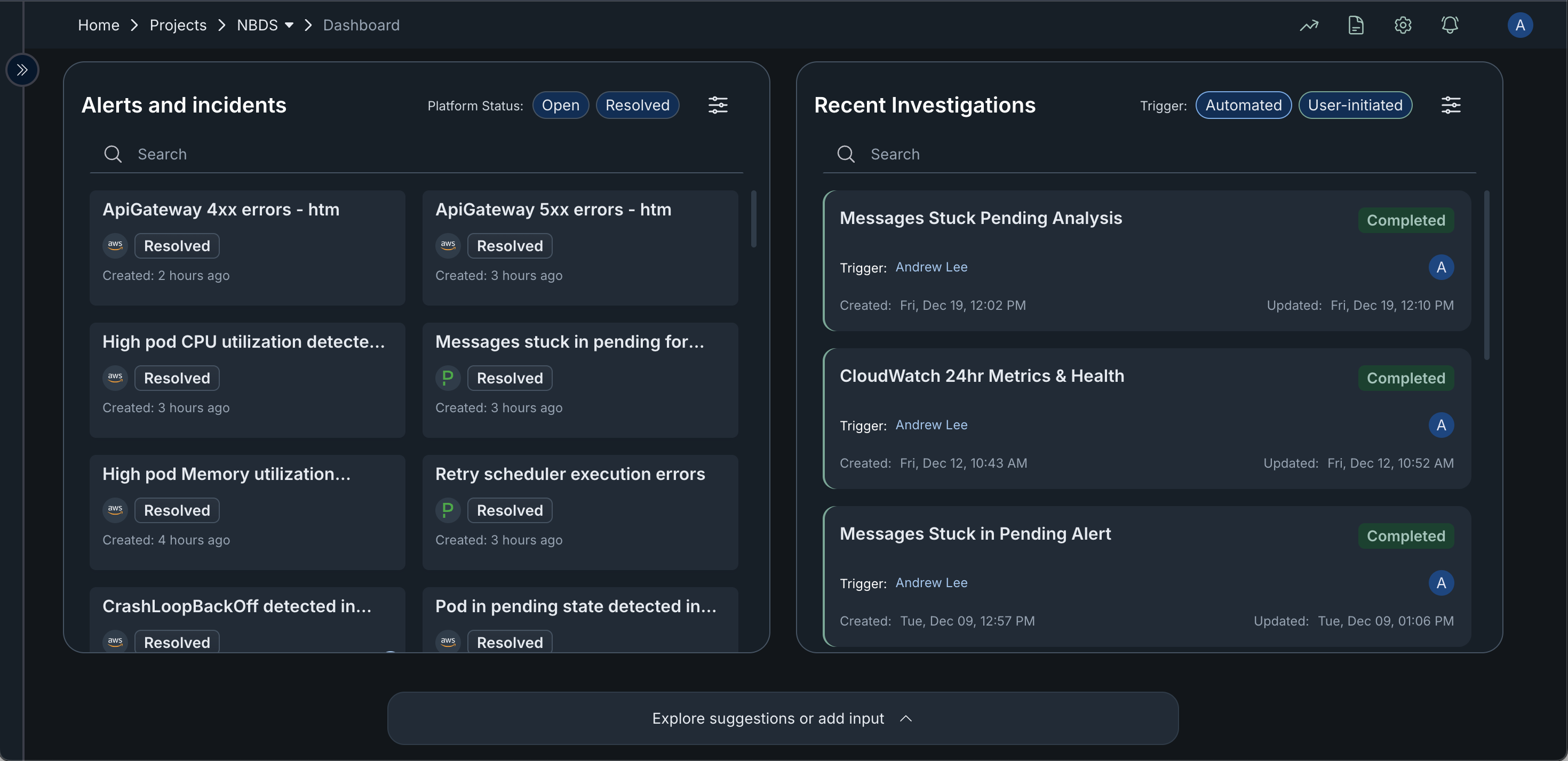
Task: Open the trending analytics chart icon
Action: [x=1309, y=25]
